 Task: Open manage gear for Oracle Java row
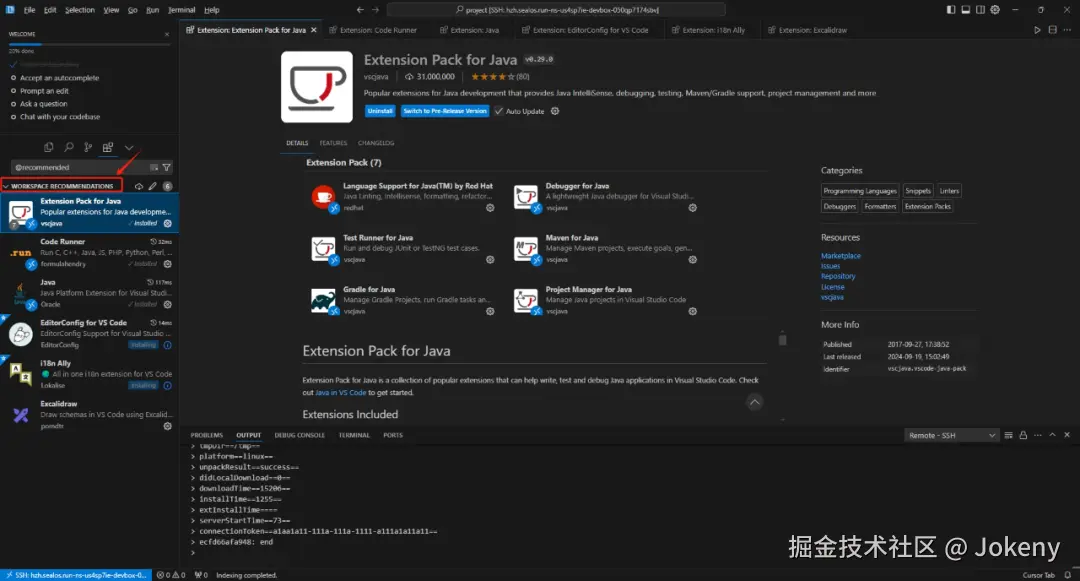click(x=167, y=304)
